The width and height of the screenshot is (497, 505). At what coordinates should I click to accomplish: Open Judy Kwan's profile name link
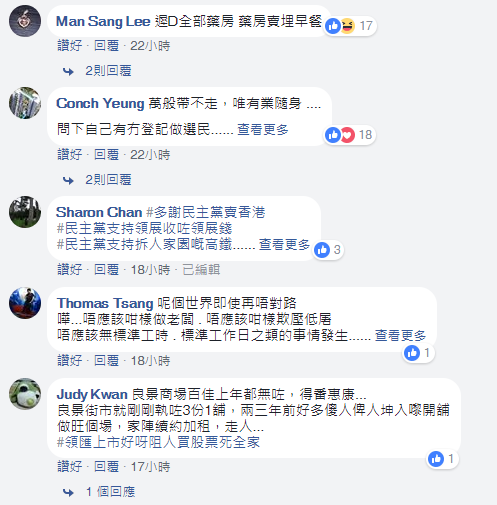click(92, 394)
